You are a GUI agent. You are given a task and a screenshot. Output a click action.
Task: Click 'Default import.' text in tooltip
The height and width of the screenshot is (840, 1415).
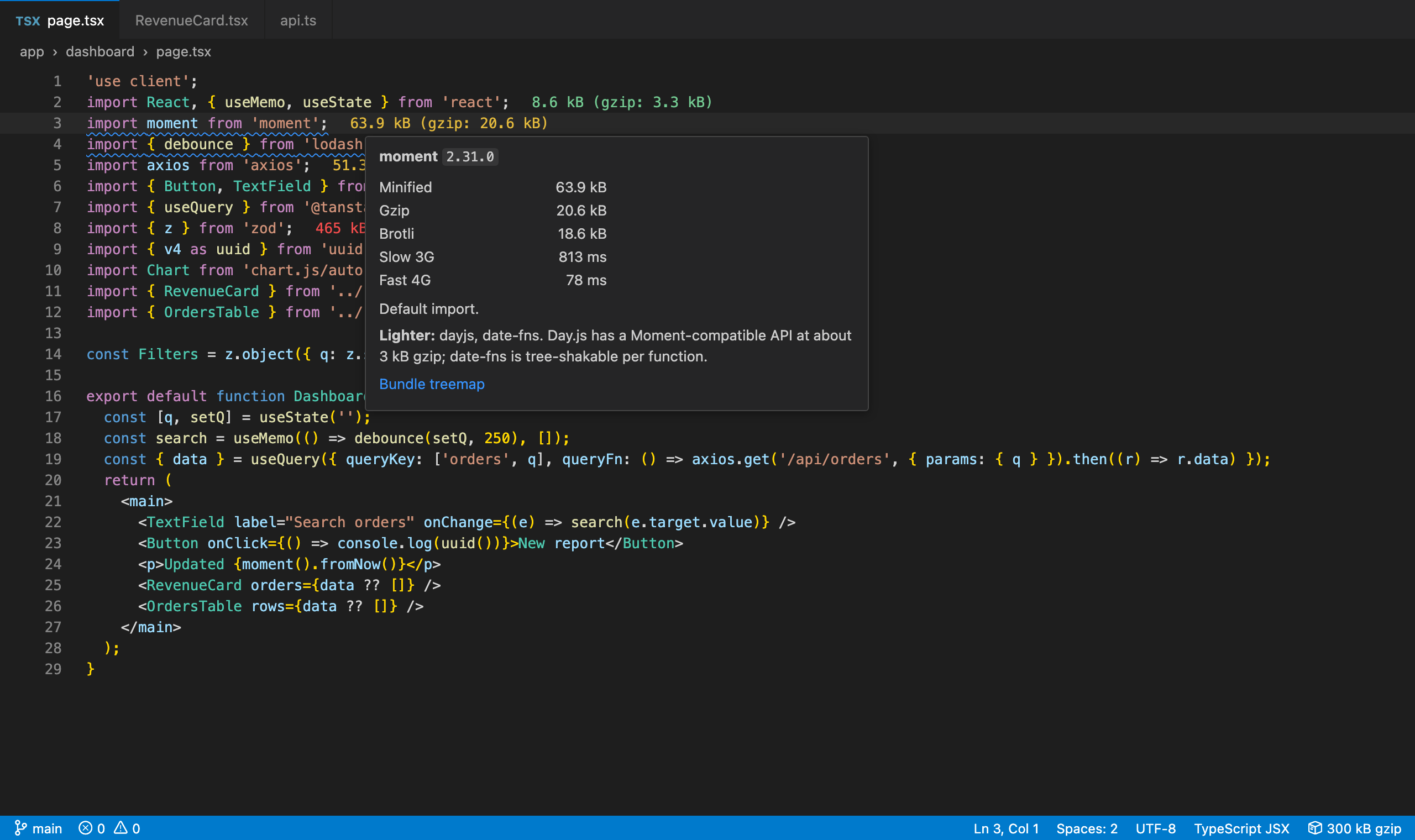tap(428, 308)
